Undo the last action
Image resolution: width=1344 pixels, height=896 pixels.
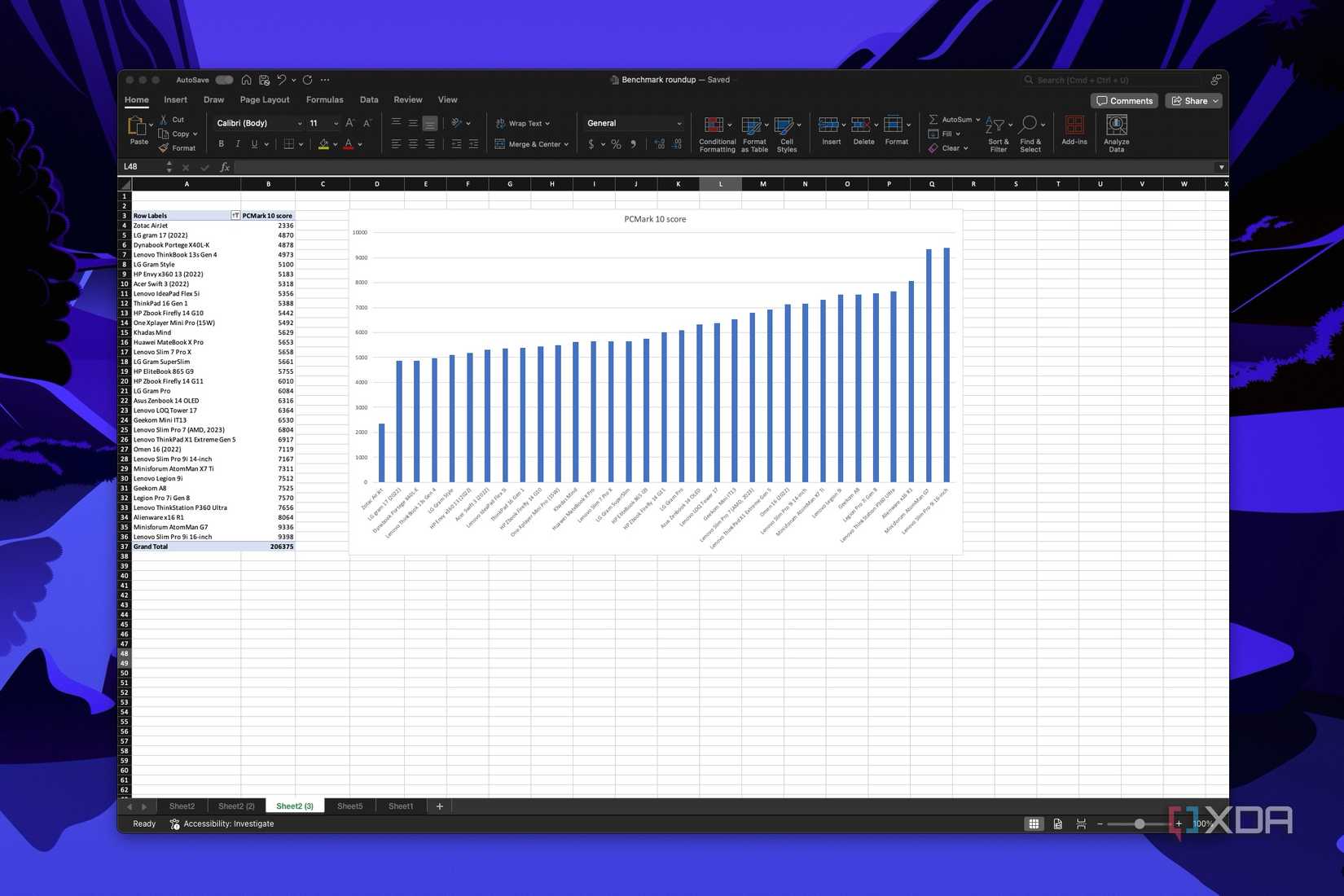[x=281, y=80]
